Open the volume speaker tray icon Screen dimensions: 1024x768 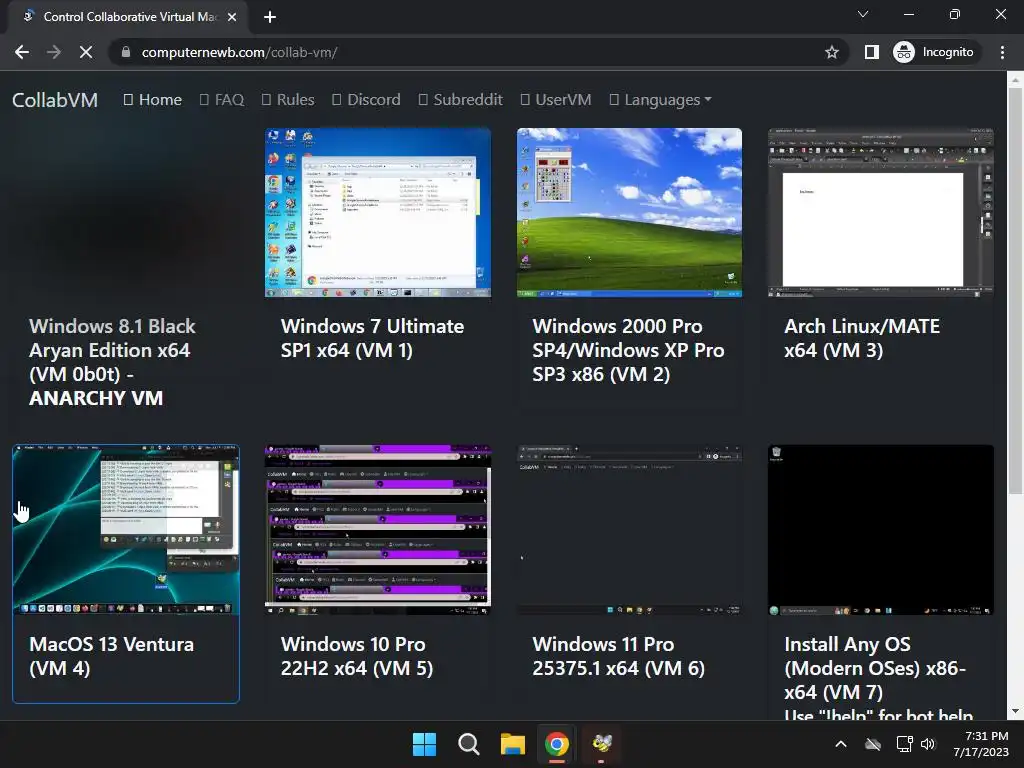(x=928, y=744)
